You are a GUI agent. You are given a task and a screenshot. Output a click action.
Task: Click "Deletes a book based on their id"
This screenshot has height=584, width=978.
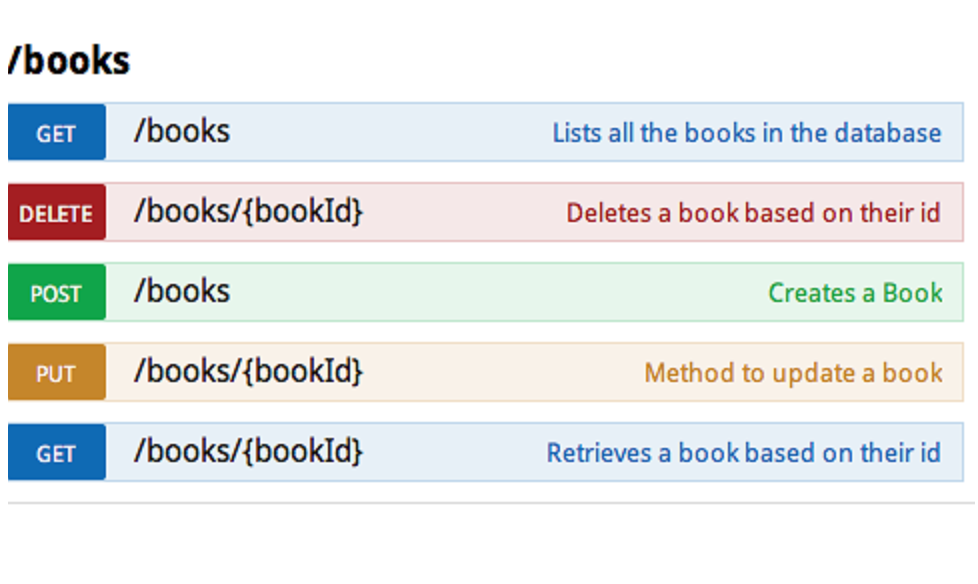coord(753,213)
